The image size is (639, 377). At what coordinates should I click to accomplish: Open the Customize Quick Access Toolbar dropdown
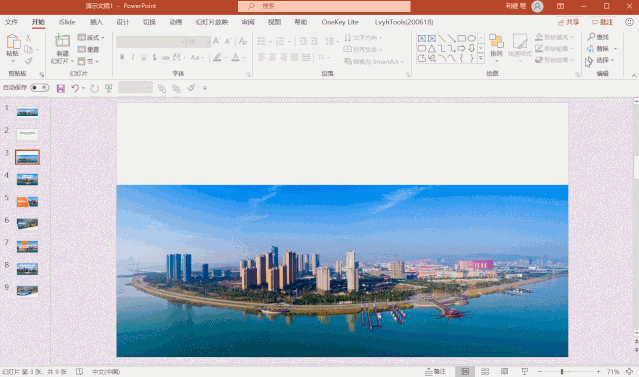click(x=205, y=88)
